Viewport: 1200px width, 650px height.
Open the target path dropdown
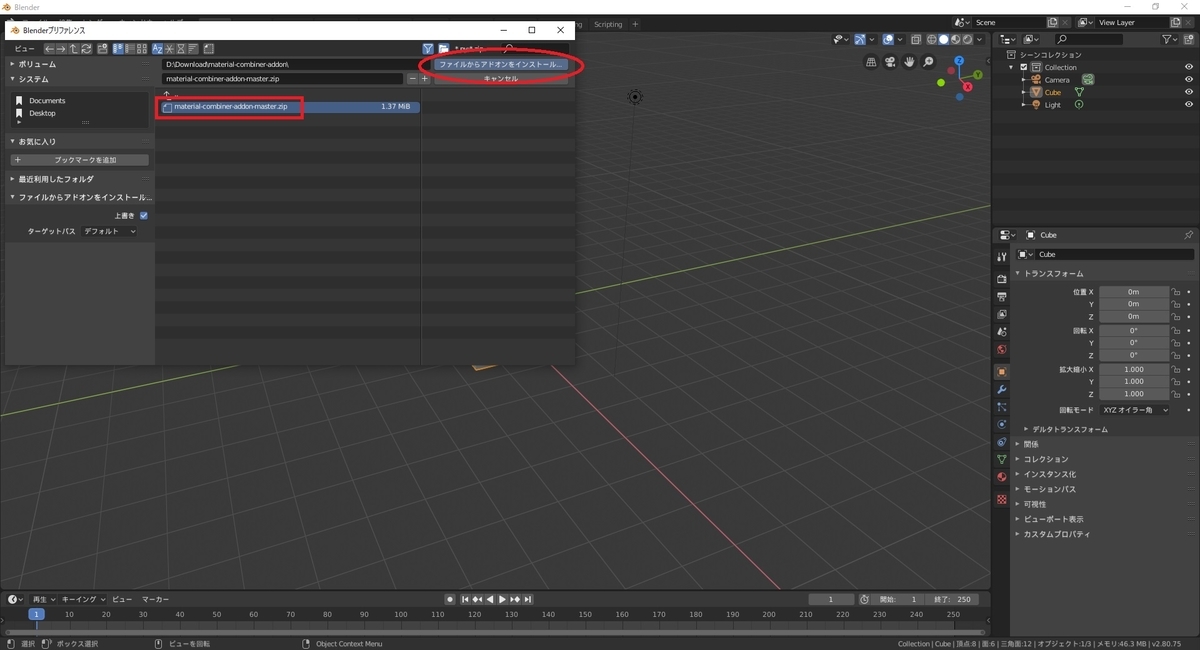click(x=109, y=231)
